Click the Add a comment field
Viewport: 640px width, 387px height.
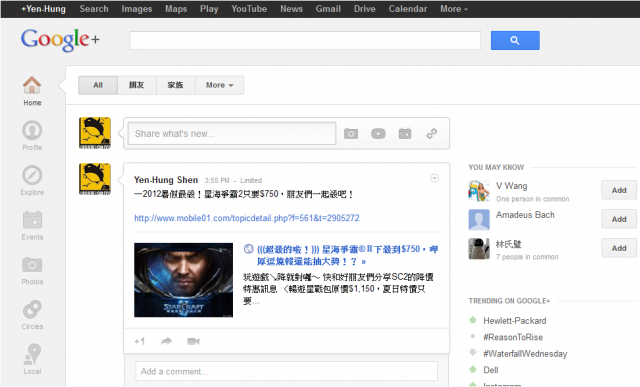(287, 371)
